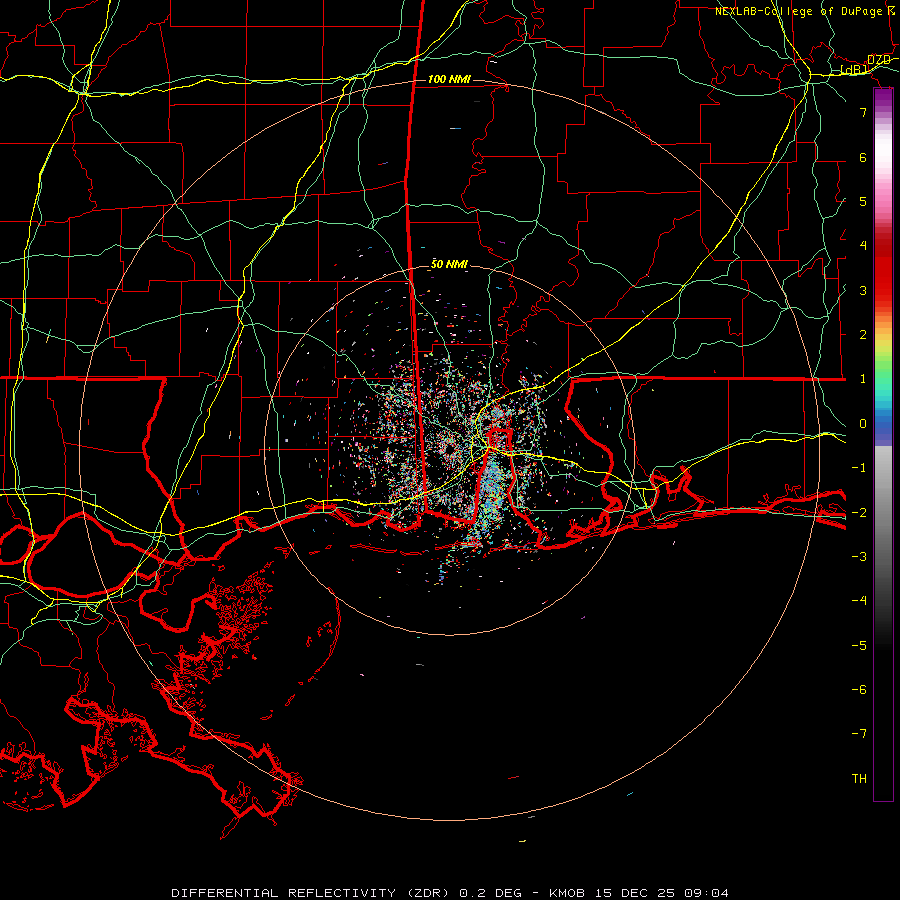The height and width of the screenshot is (900, 900).
Task: Click the 1 dB tick on color scale
Action: coord(863,379)
